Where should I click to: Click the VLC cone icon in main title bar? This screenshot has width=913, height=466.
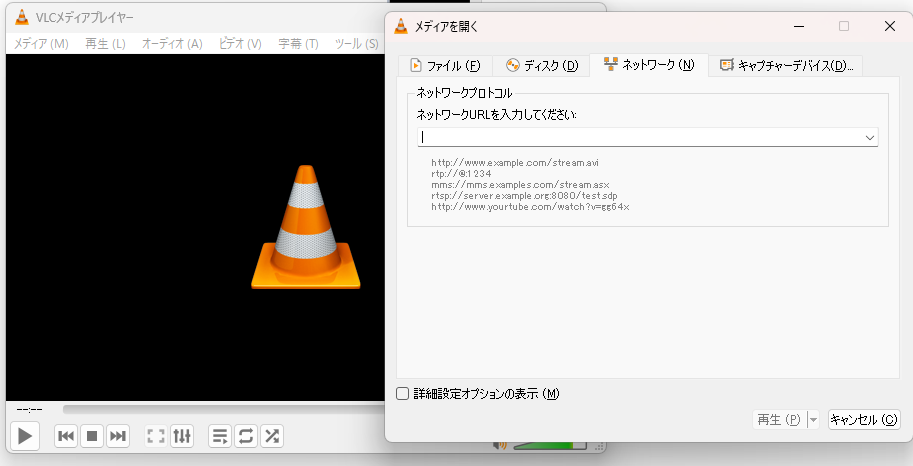[22, 17]
